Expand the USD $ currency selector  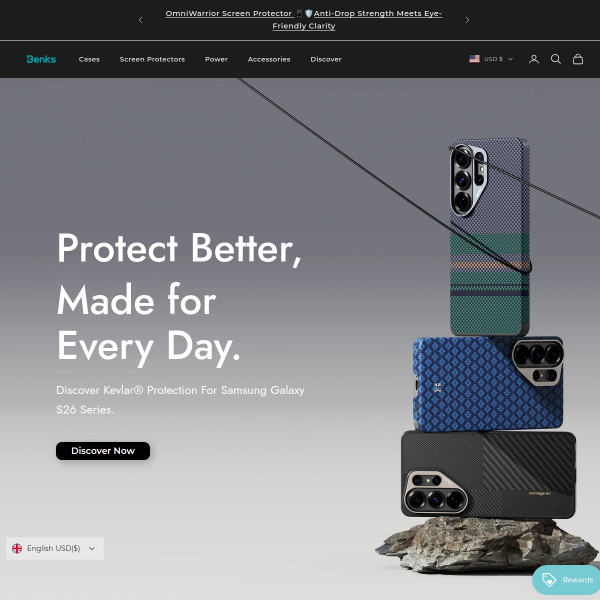point(491,59)
